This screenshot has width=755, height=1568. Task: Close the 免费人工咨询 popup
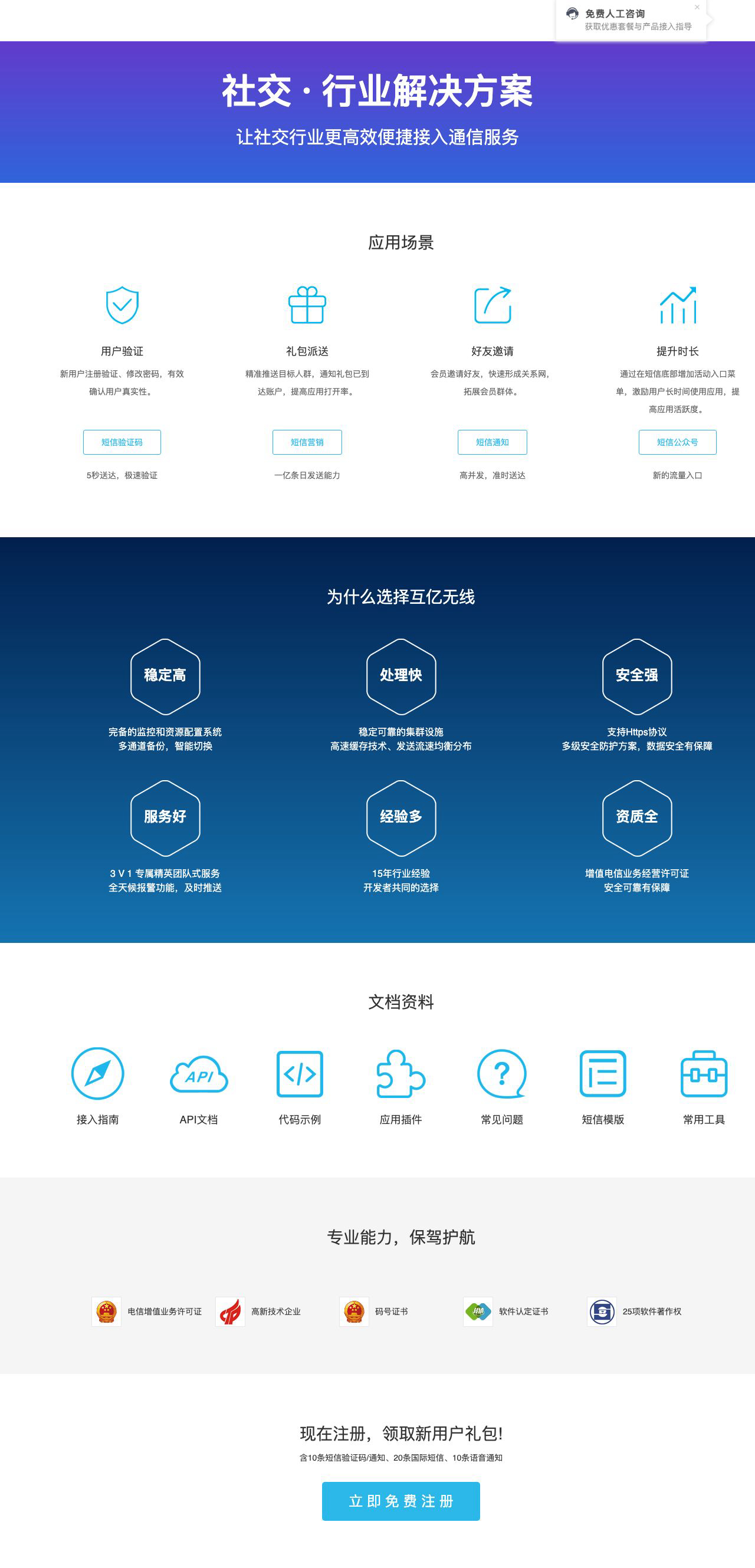[697, 7]
